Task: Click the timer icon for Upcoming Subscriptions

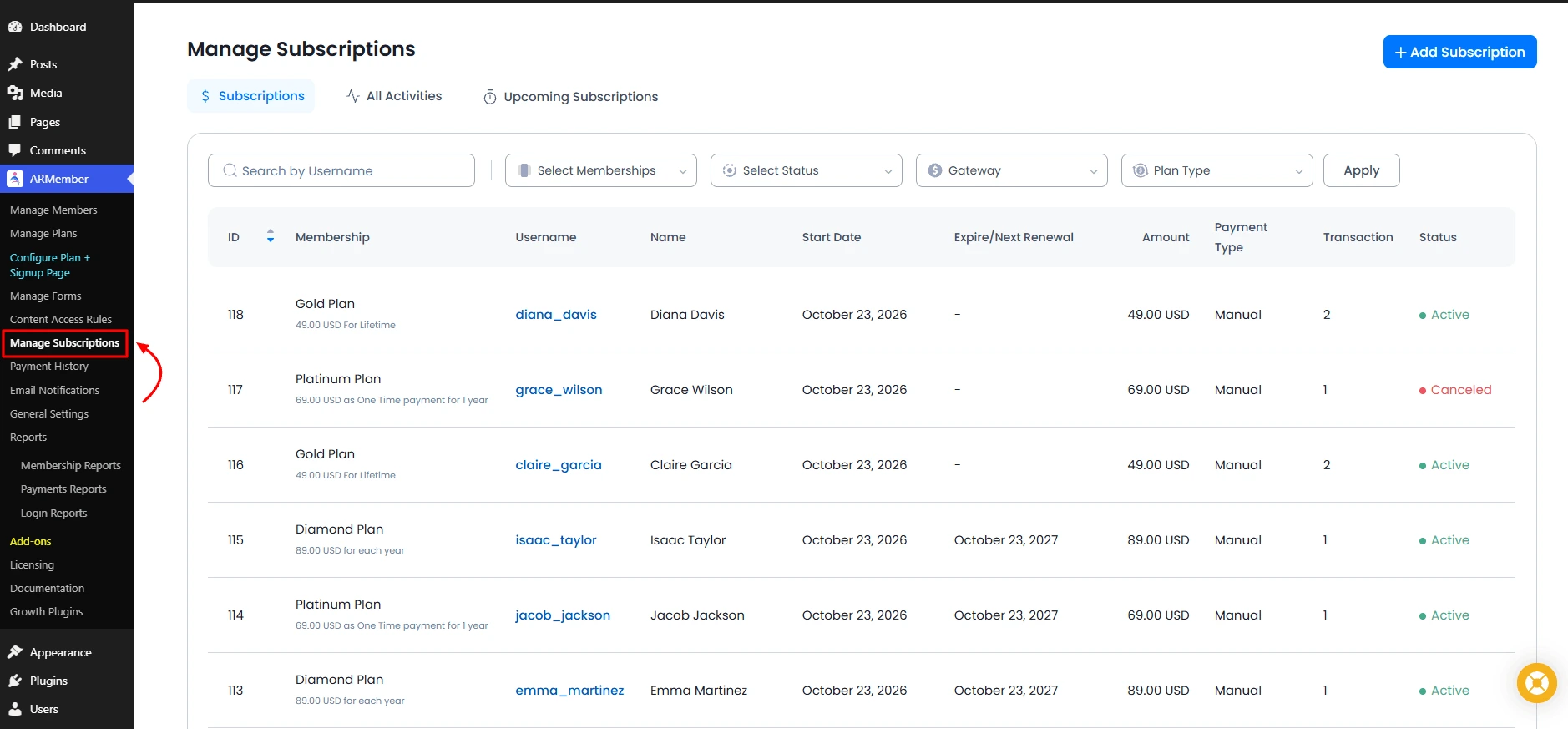Action: 490,97
